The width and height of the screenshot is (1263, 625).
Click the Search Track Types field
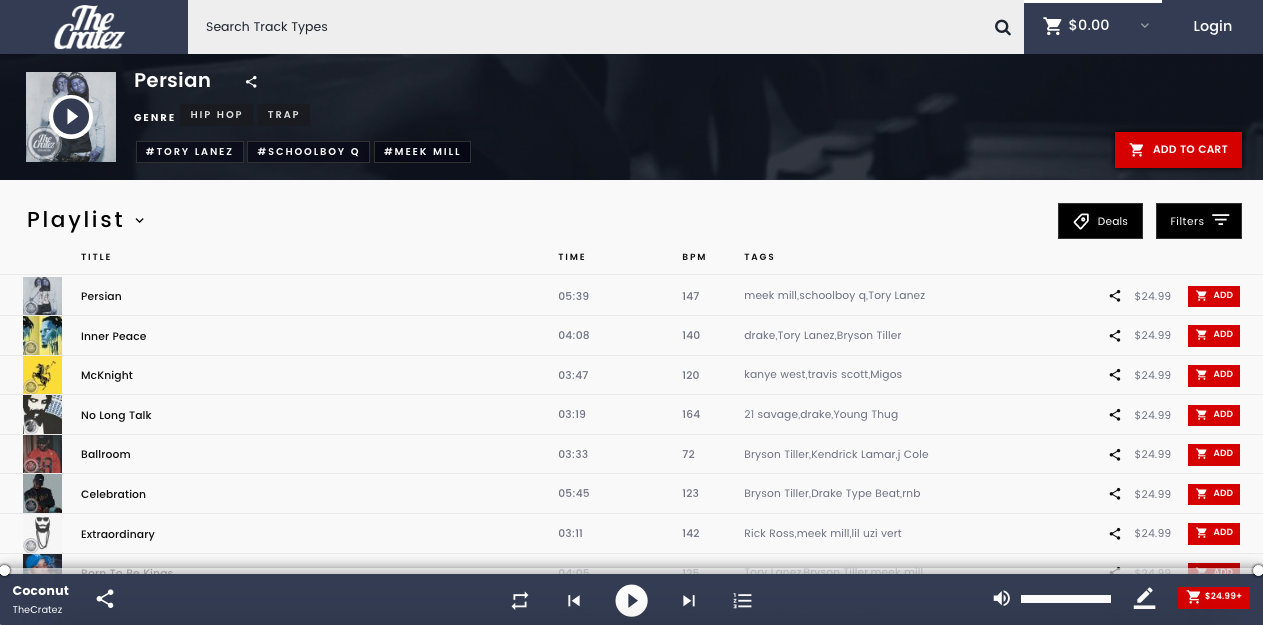click(x=590, y=27)
